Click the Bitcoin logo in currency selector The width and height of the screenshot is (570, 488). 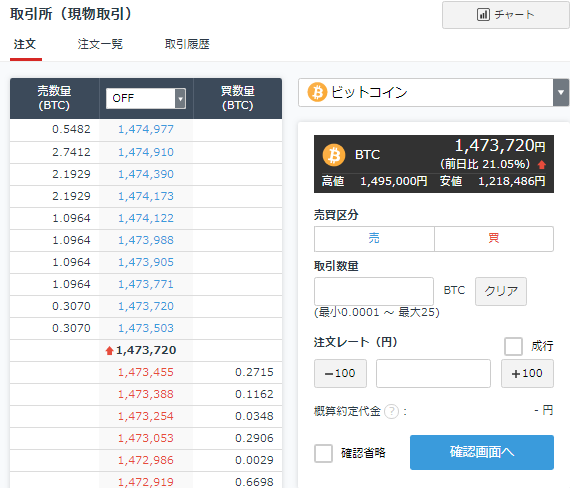317,92
